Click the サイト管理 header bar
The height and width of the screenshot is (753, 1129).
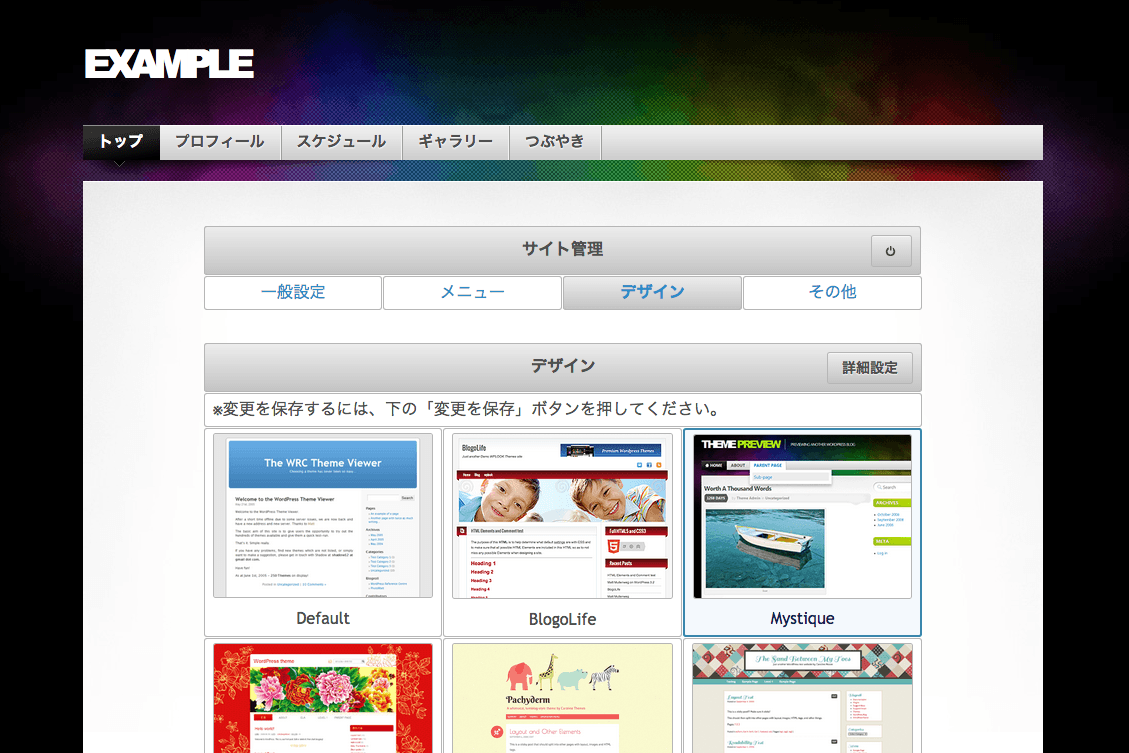(563, 250)
